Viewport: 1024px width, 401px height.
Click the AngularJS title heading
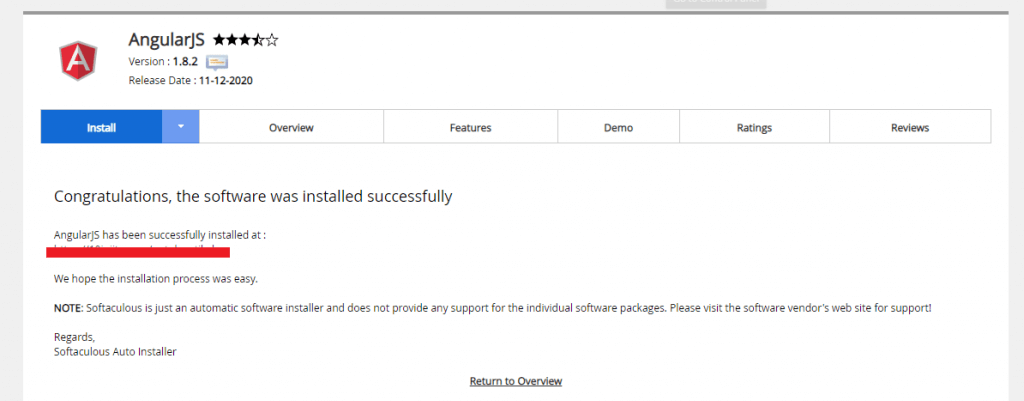[x=167, y=40]
